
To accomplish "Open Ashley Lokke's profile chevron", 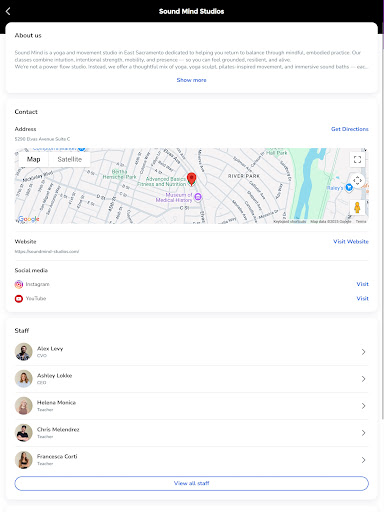I will tap(363, 379).
